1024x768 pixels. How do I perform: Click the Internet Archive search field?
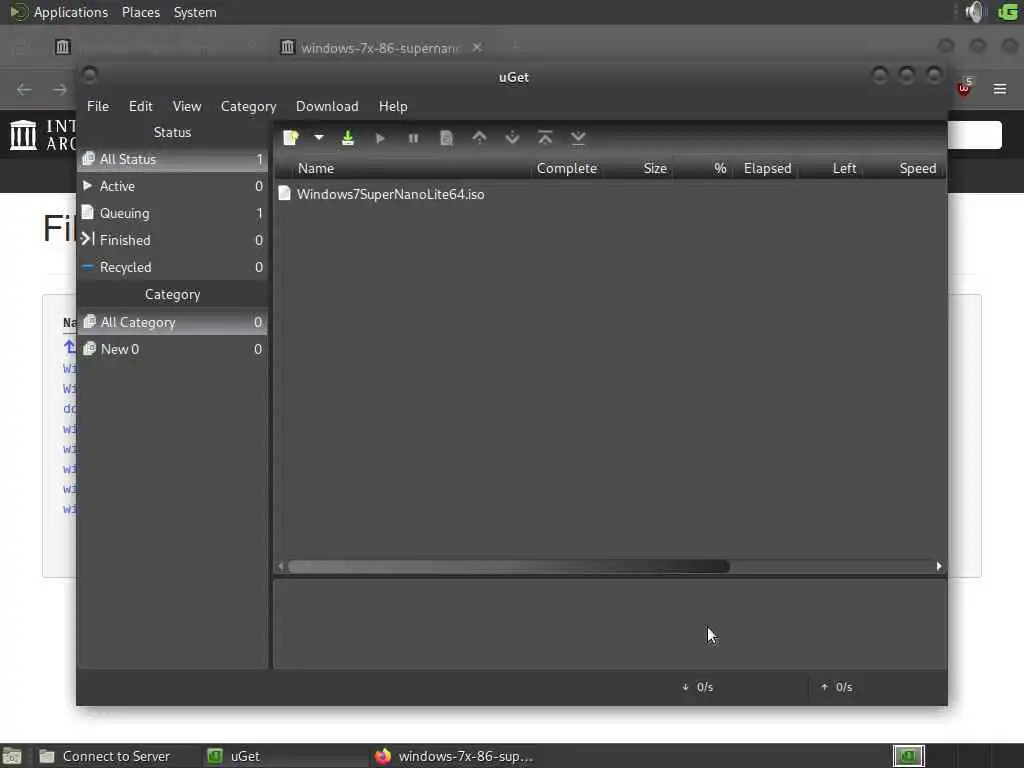975,135
